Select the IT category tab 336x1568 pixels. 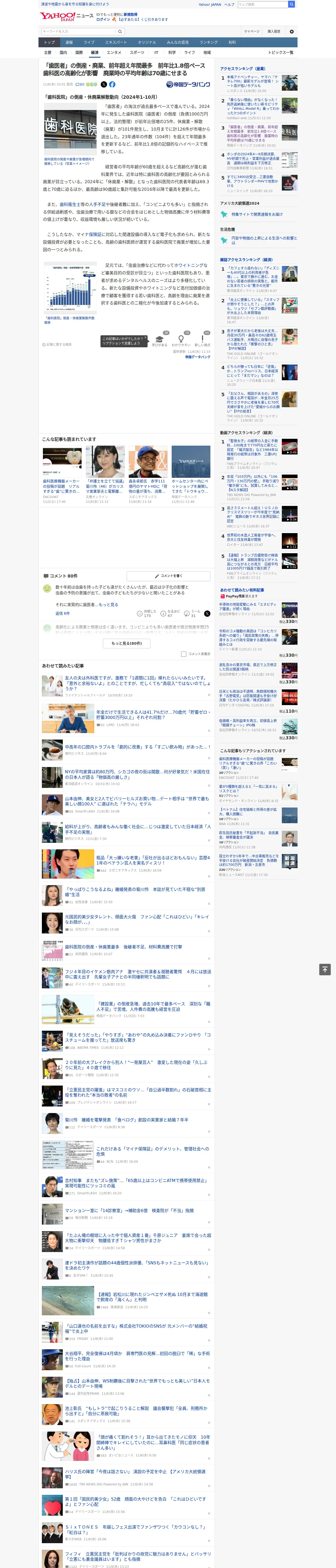tap(156, 52)
